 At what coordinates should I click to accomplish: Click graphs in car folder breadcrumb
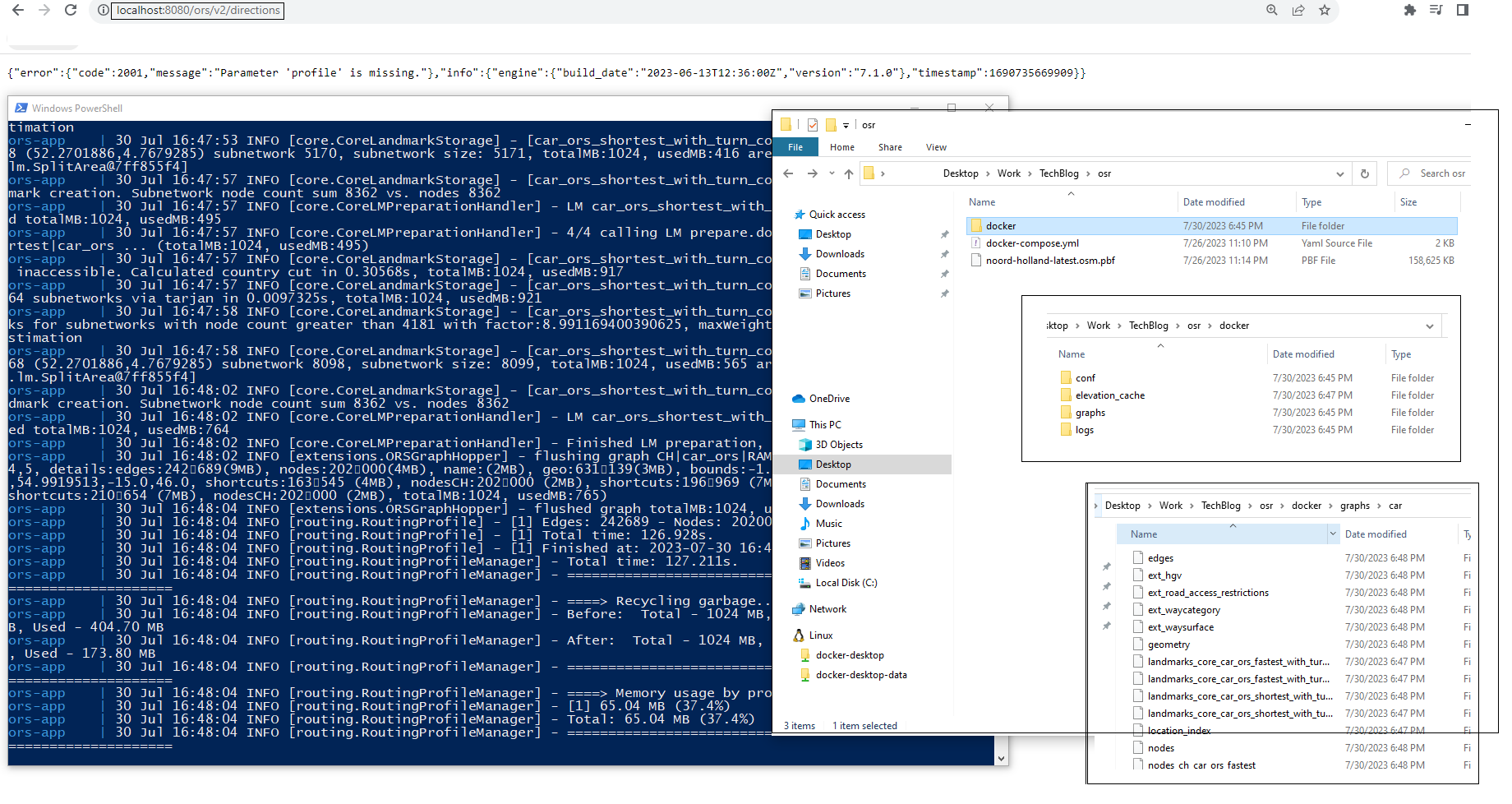[x=1355, y=506]
